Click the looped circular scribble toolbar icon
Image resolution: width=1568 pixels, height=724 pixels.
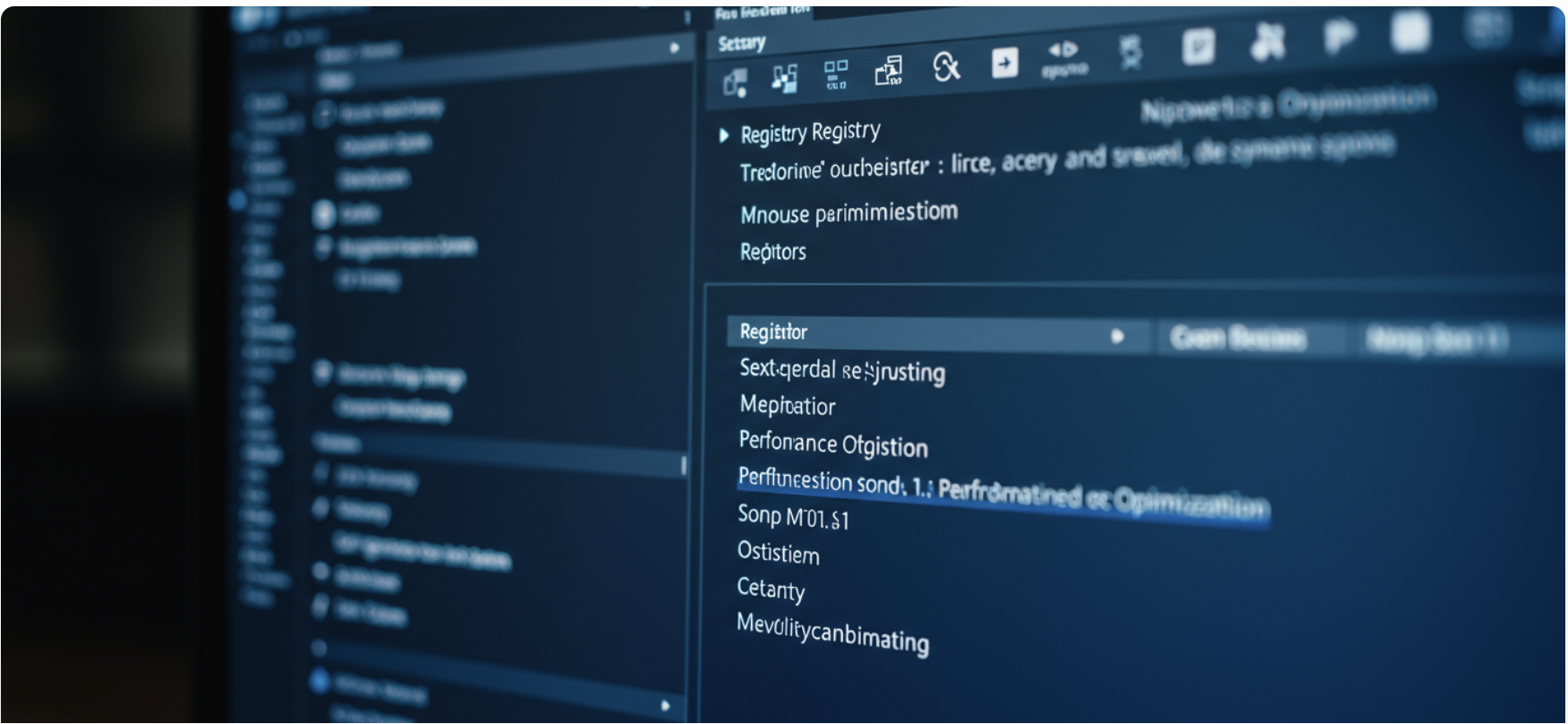point(946,66)
